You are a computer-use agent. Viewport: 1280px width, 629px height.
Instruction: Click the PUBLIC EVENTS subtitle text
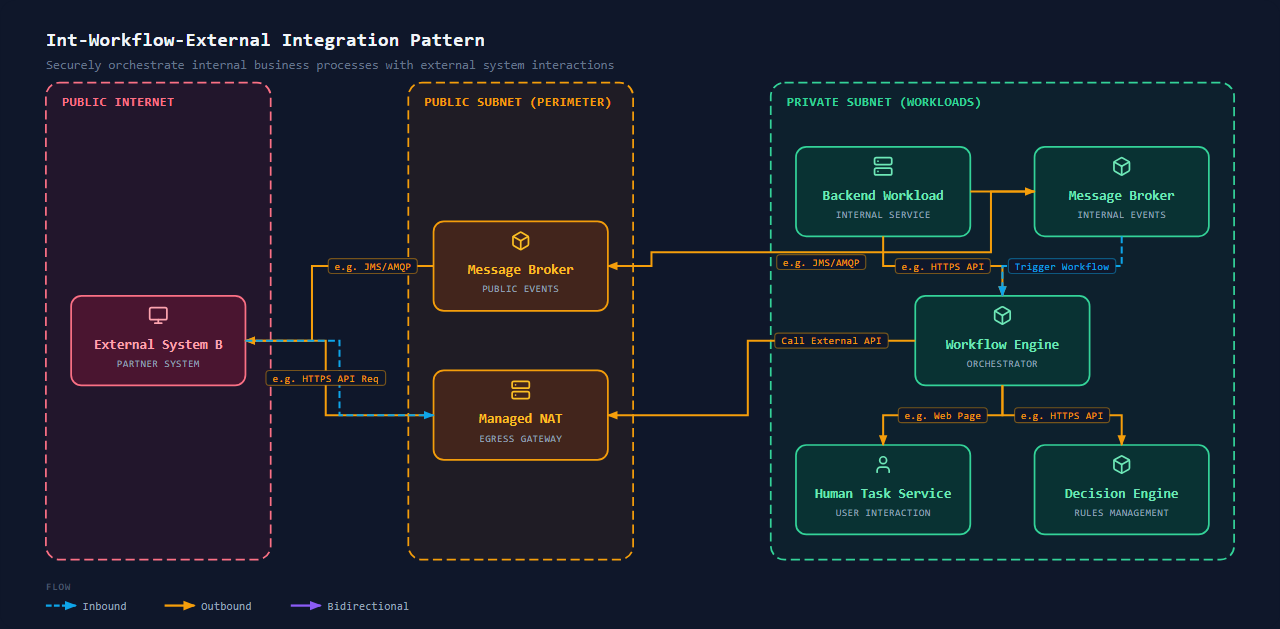point(520,289)
